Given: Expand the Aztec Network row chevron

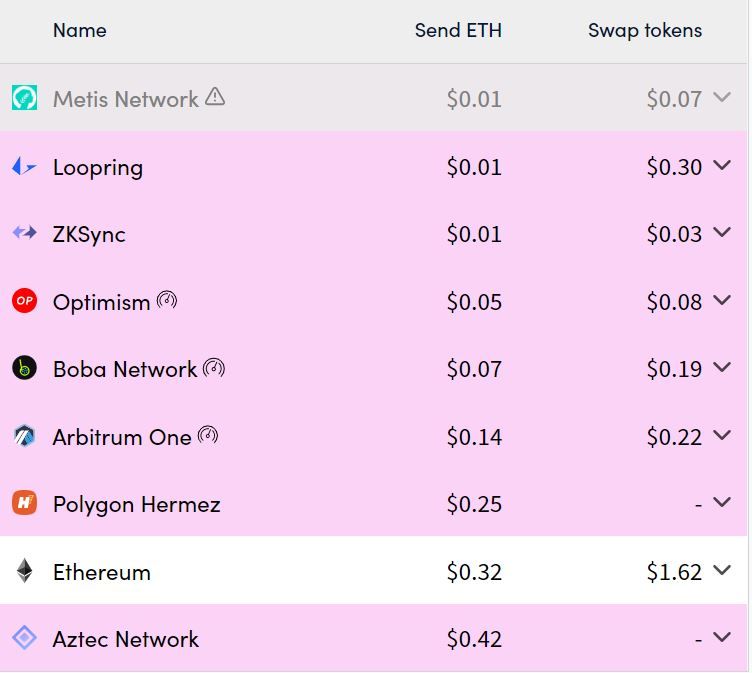Looking at the screenshot, I should pos(722,637).
